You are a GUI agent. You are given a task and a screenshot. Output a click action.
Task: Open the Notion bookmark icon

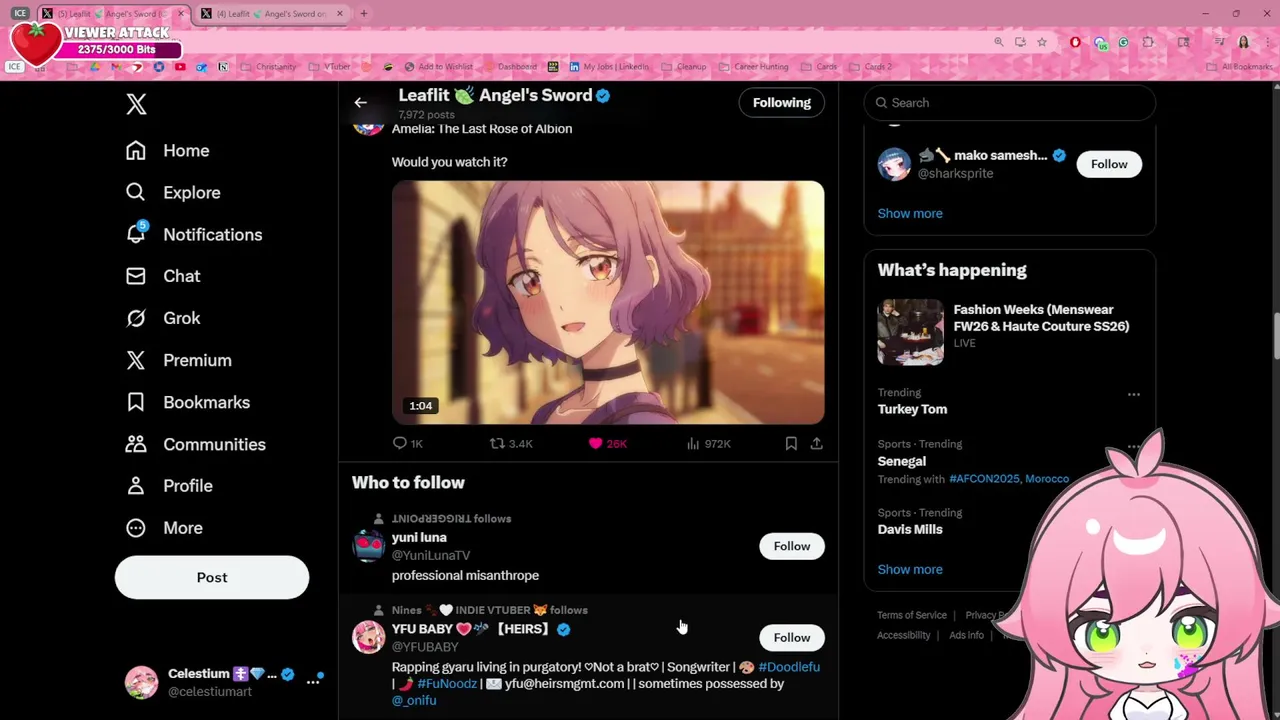[x=223, y=67]
